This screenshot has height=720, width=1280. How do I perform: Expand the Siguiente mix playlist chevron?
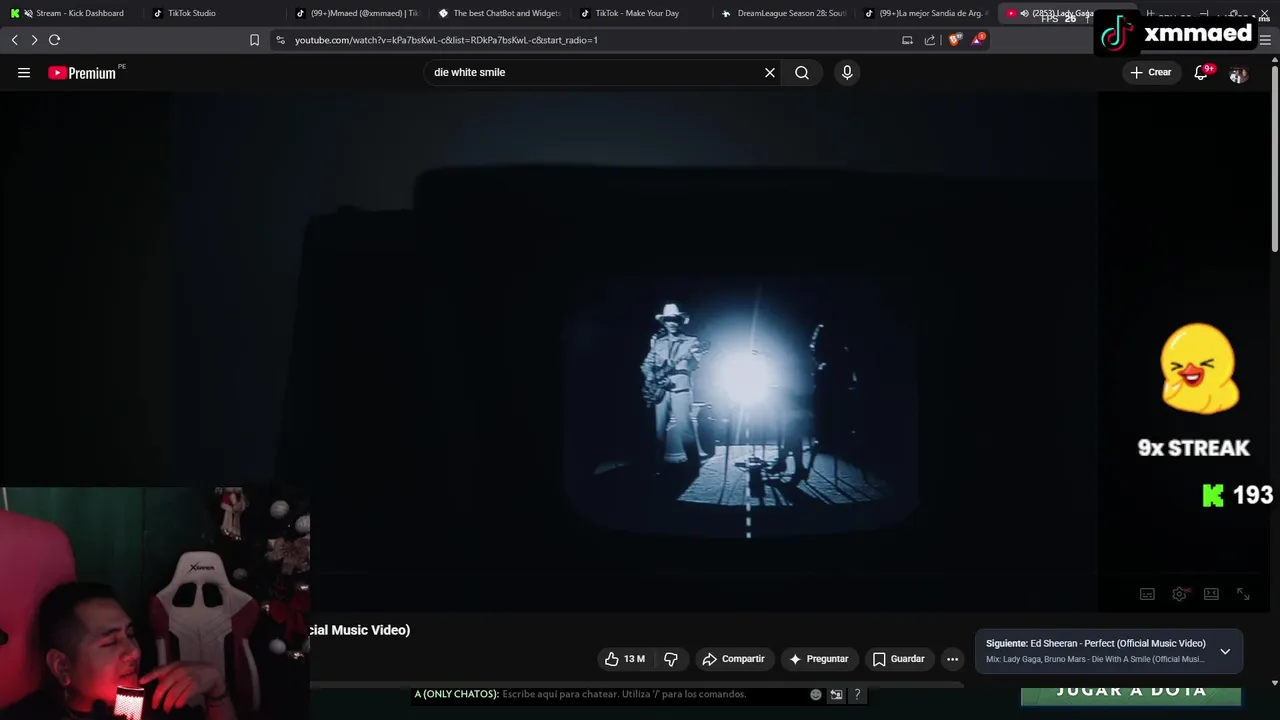[1225, 651]
